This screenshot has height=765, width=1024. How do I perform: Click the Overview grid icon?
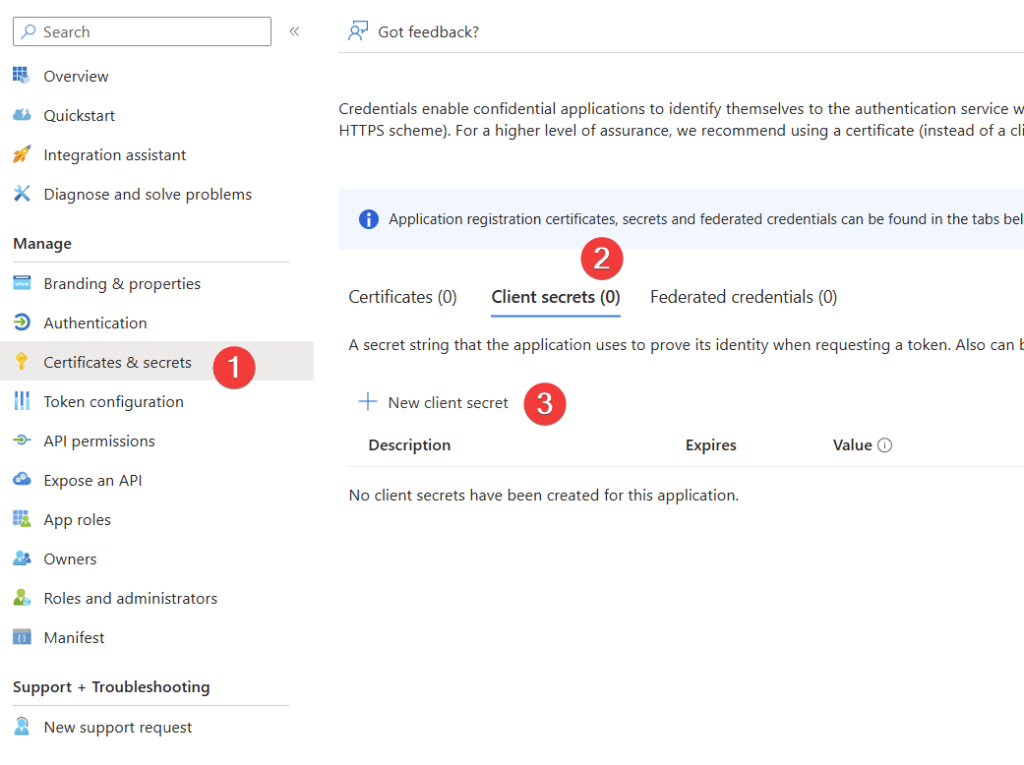coord(22,76)
